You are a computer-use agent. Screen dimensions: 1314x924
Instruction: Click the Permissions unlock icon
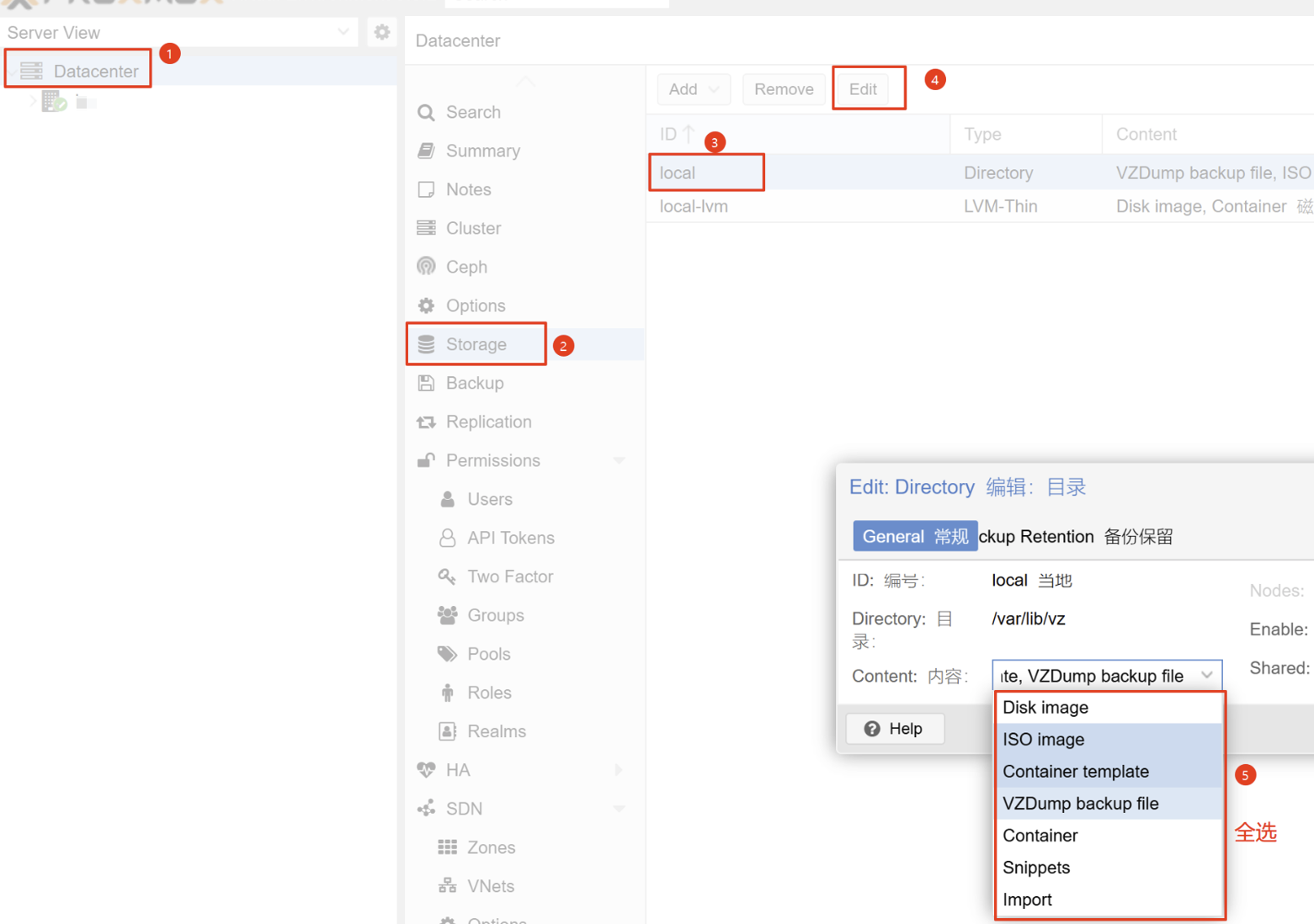(x=426, y=460)
